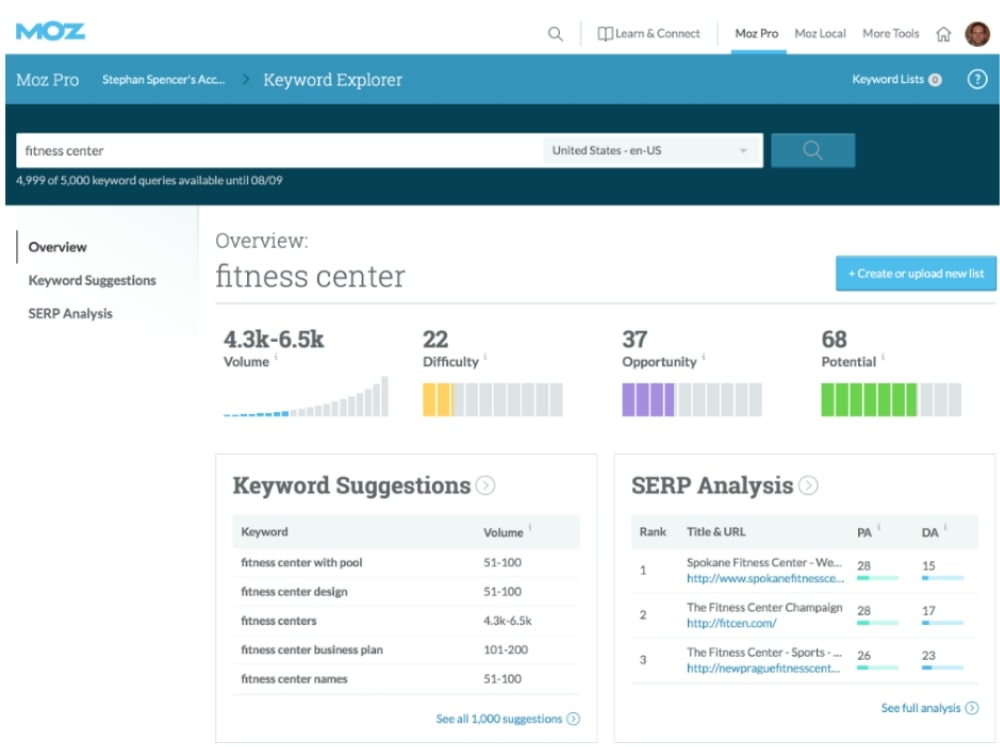The width and height of the screenshot is (1000, 747).
Task: Click the home icon in top bar
Action: point(943,34)
